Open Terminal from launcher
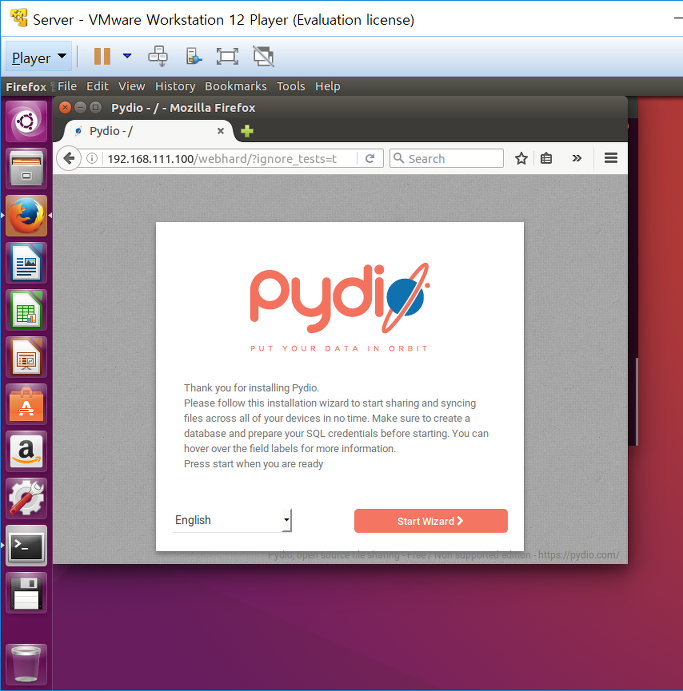 click(x=26, y=546)
